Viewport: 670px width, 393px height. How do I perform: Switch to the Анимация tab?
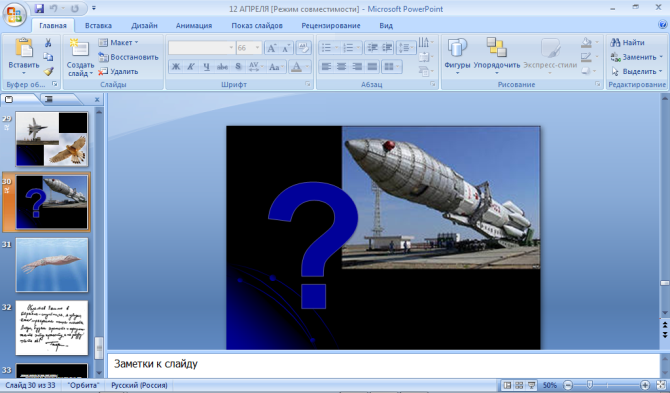click(194, 26)
